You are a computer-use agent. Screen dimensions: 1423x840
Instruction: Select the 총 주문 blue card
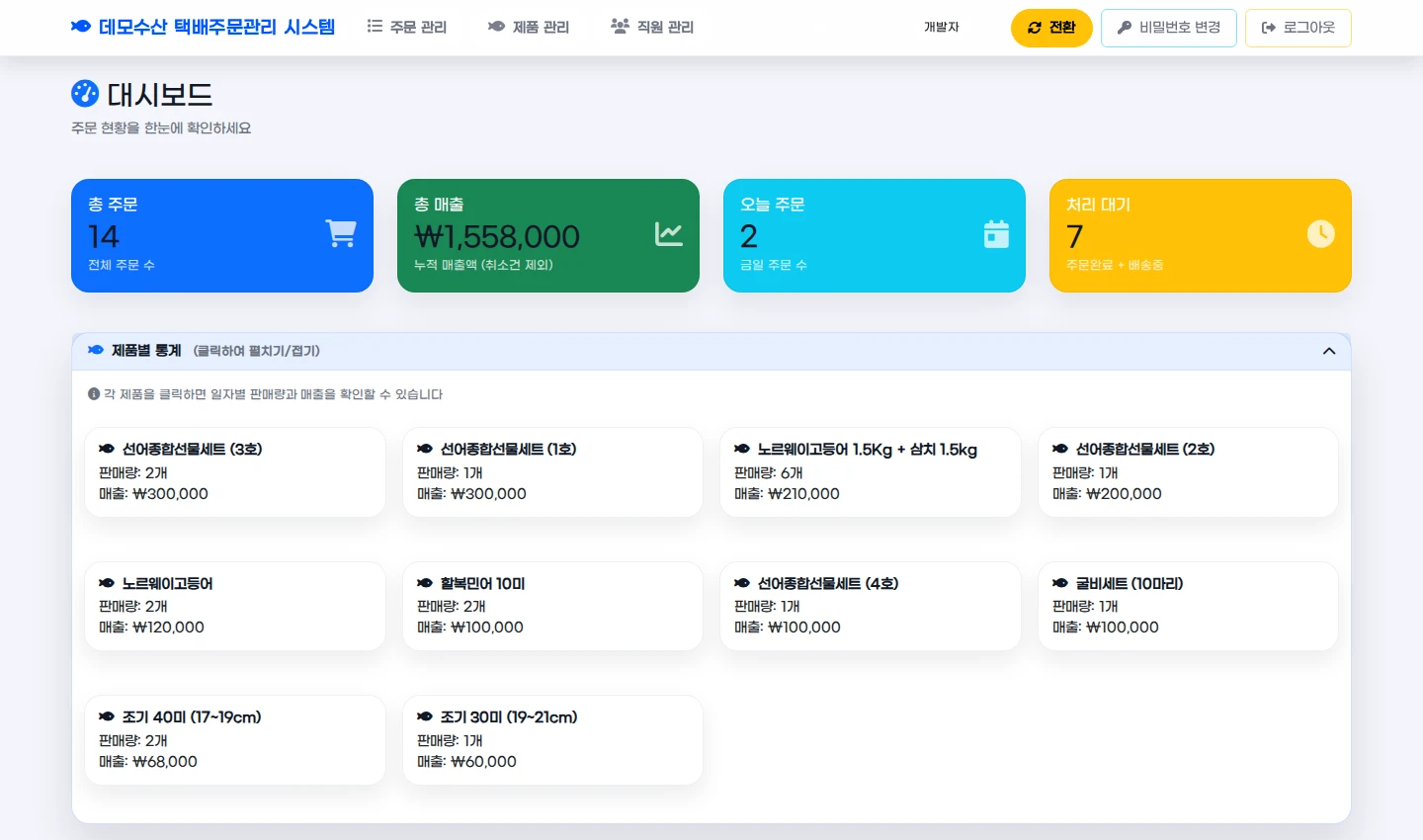[x=222, y=235]
